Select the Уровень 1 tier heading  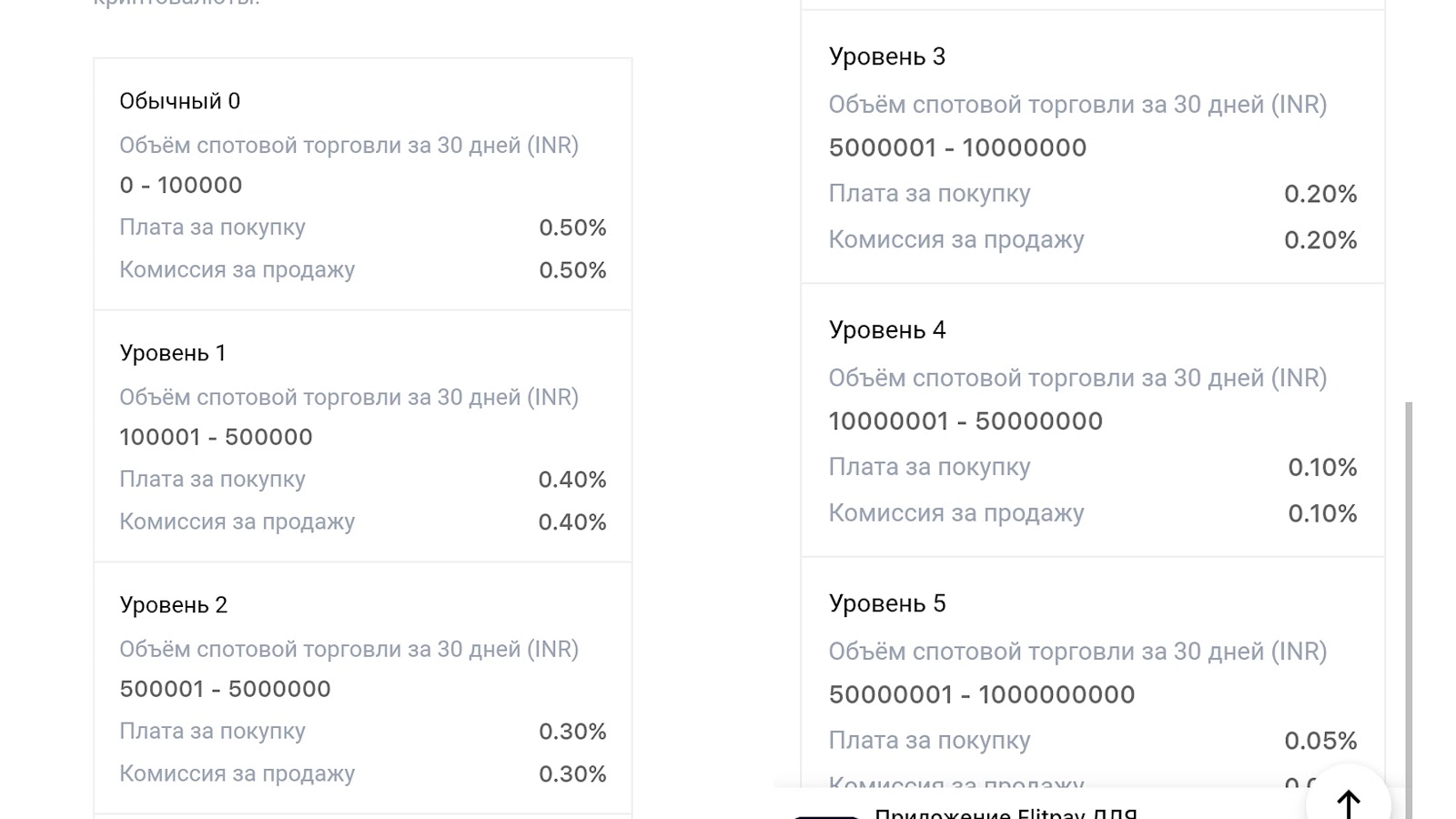pos(173,353)
